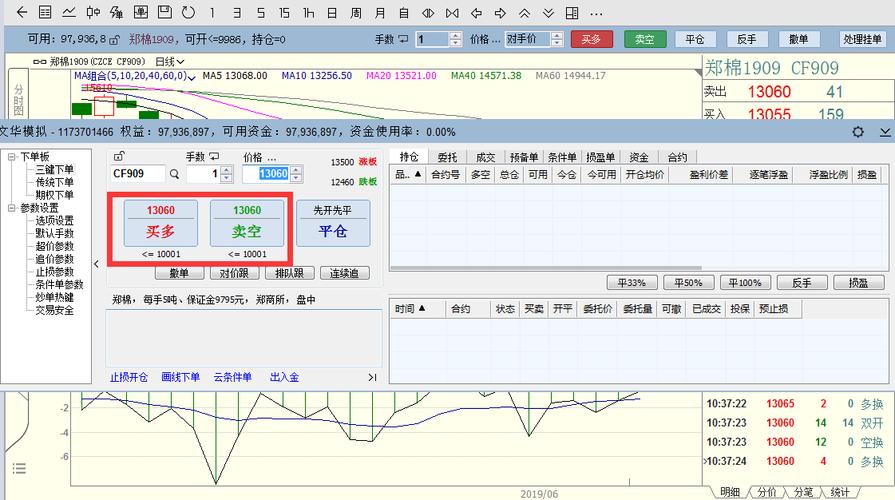Select the 15-minute period button
The width and height of the screenshot is (895, 500).
tap(284, 13)
